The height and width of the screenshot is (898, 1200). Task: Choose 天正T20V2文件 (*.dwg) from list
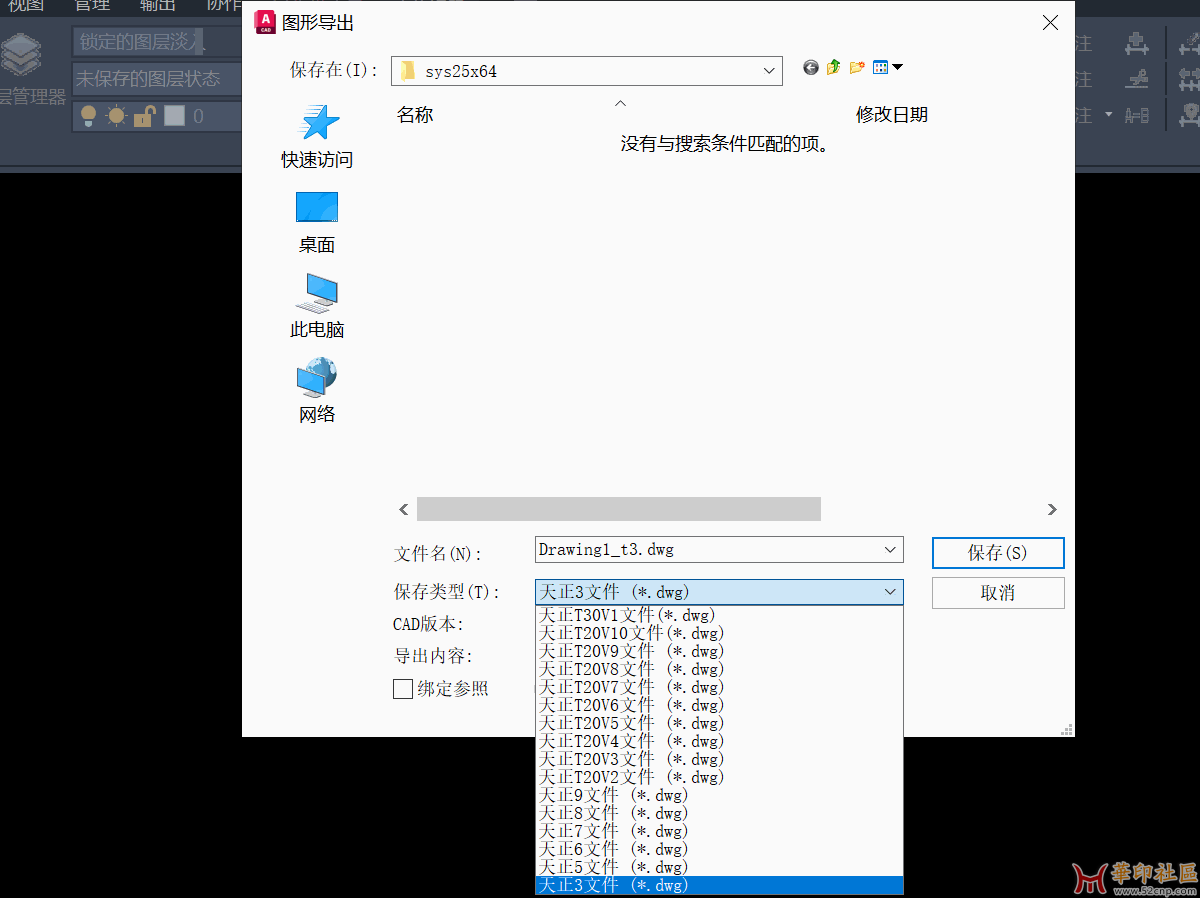click(719, 777)
